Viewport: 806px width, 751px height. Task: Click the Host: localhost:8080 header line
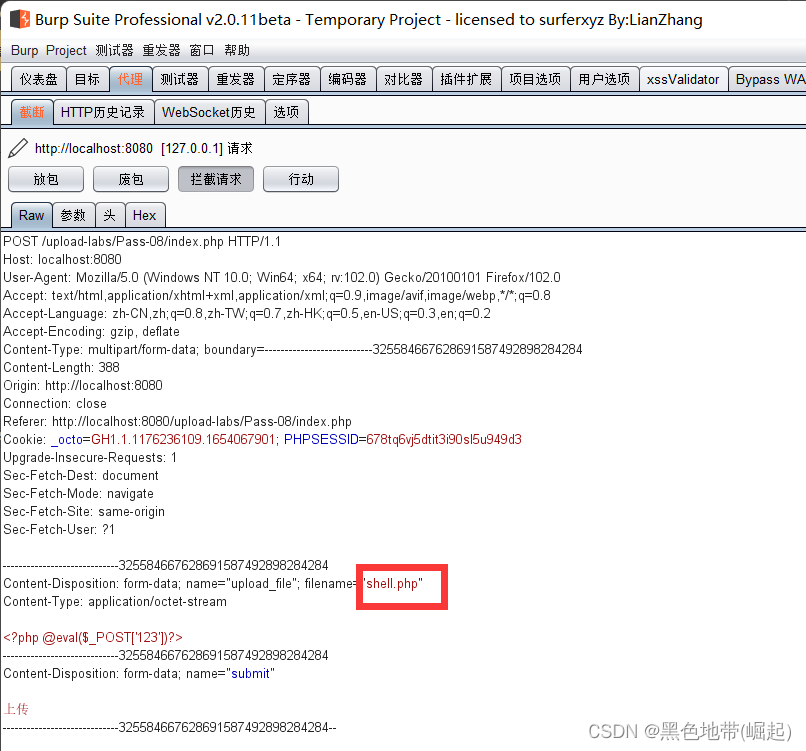62,260
